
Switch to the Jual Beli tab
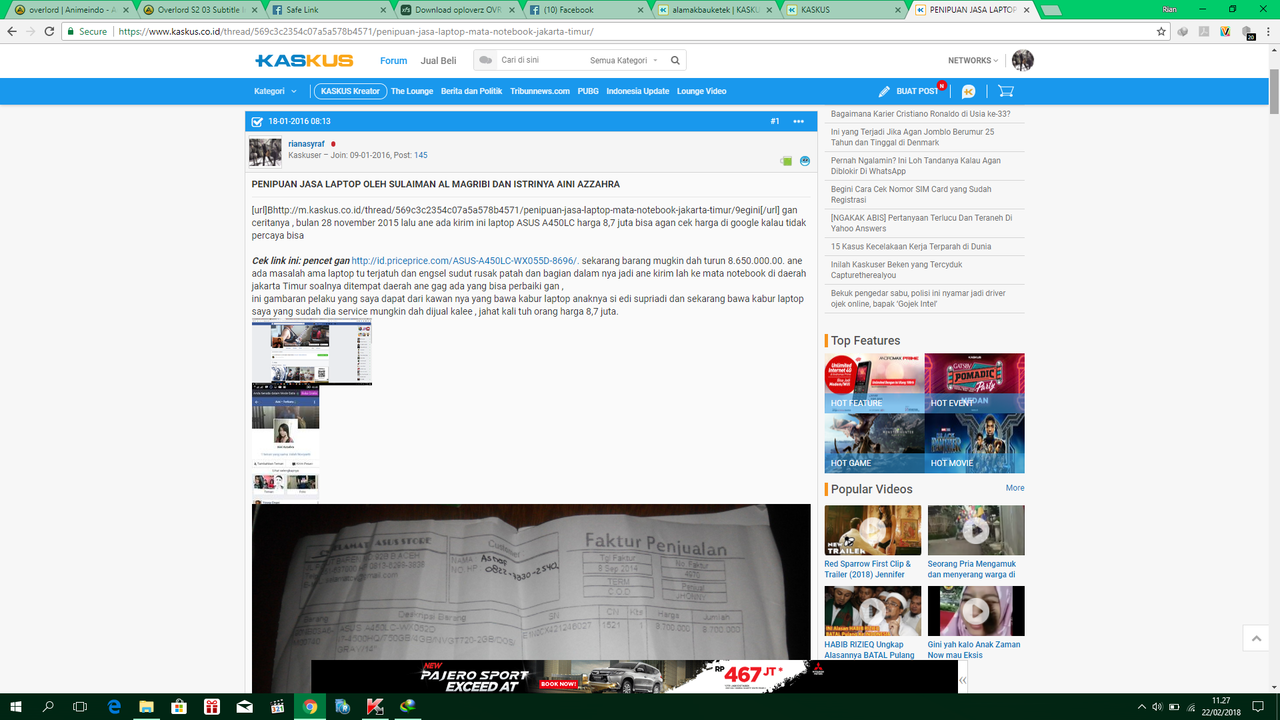tap(438, 60)
